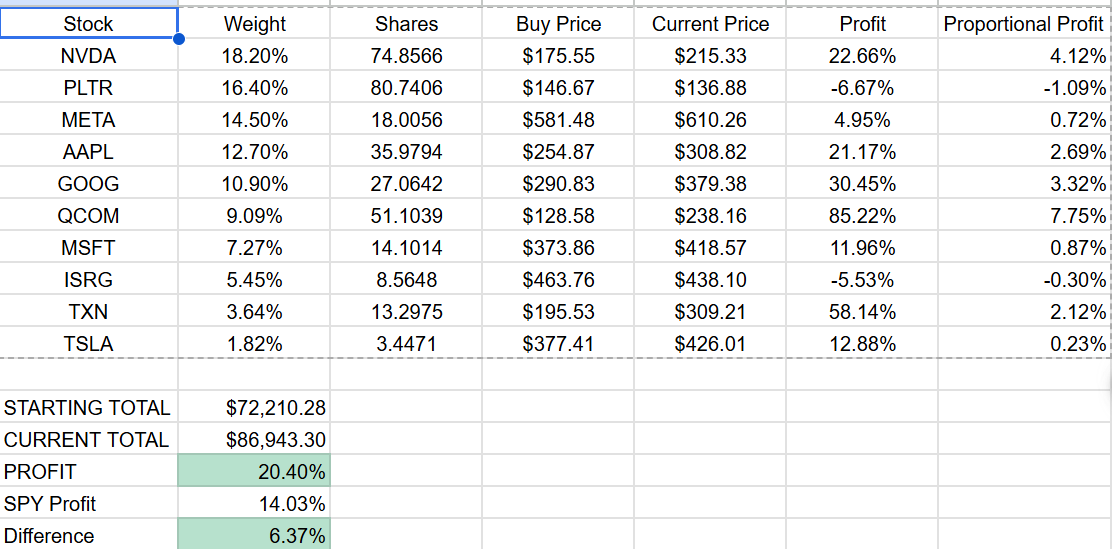This screenshot has width=1112, height=549.
Task: Click profit value -6.67%
Action: 862,88
